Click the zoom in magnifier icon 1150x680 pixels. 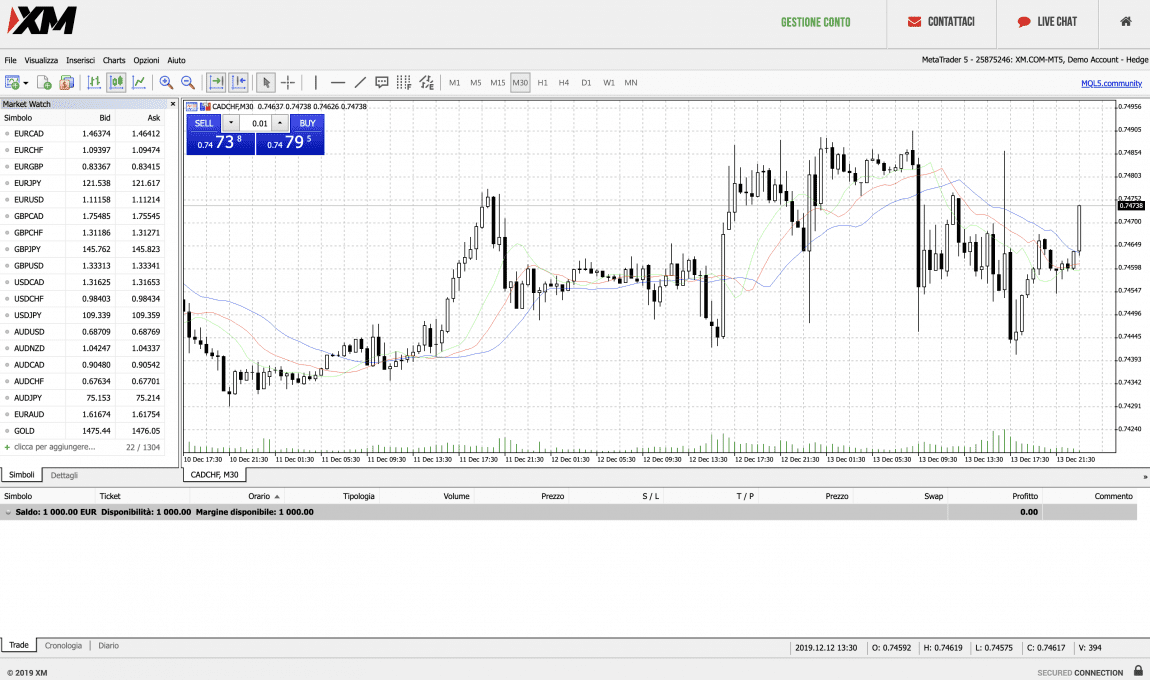[x=166, y=83]
